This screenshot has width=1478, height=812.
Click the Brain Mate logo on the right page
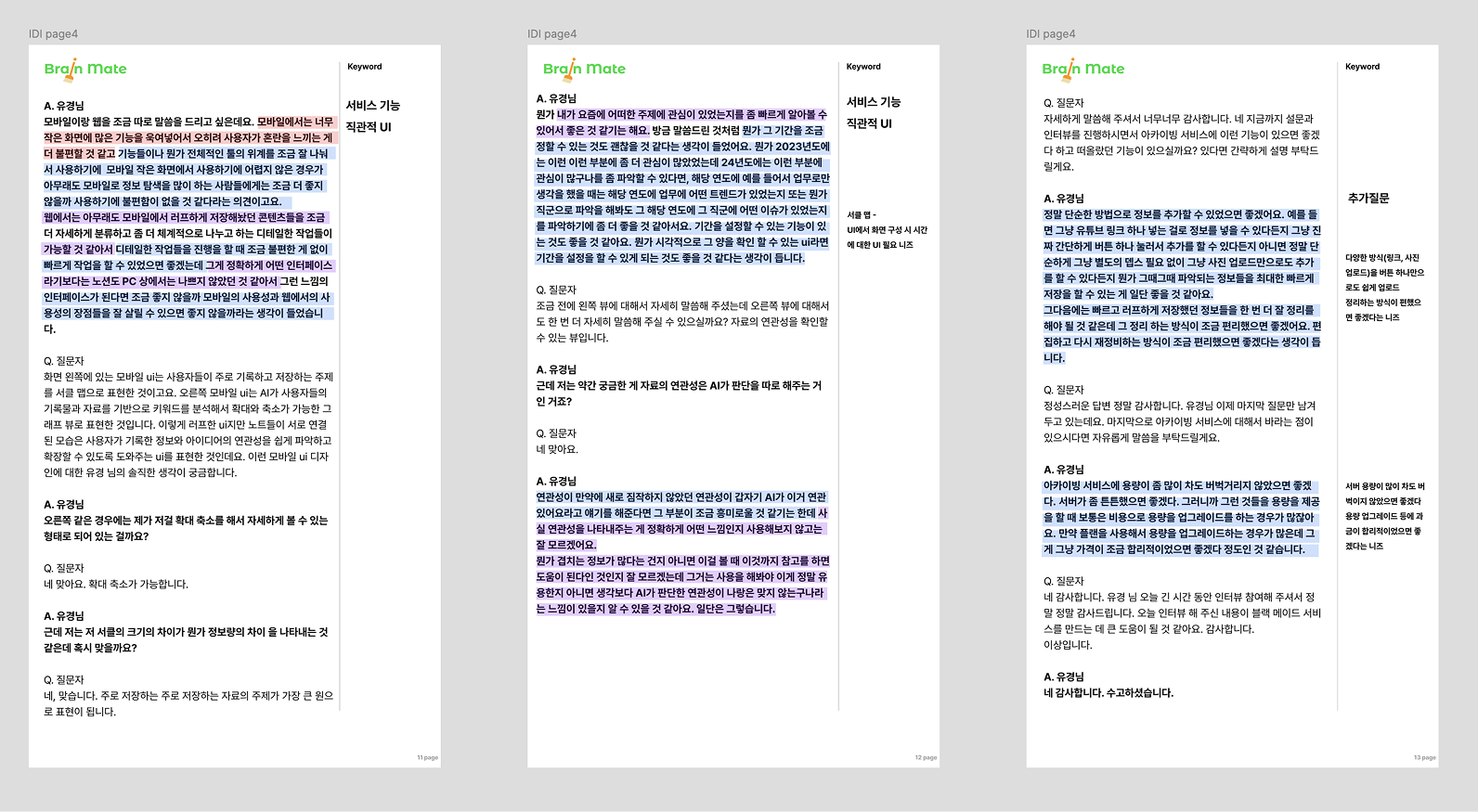1083,69
